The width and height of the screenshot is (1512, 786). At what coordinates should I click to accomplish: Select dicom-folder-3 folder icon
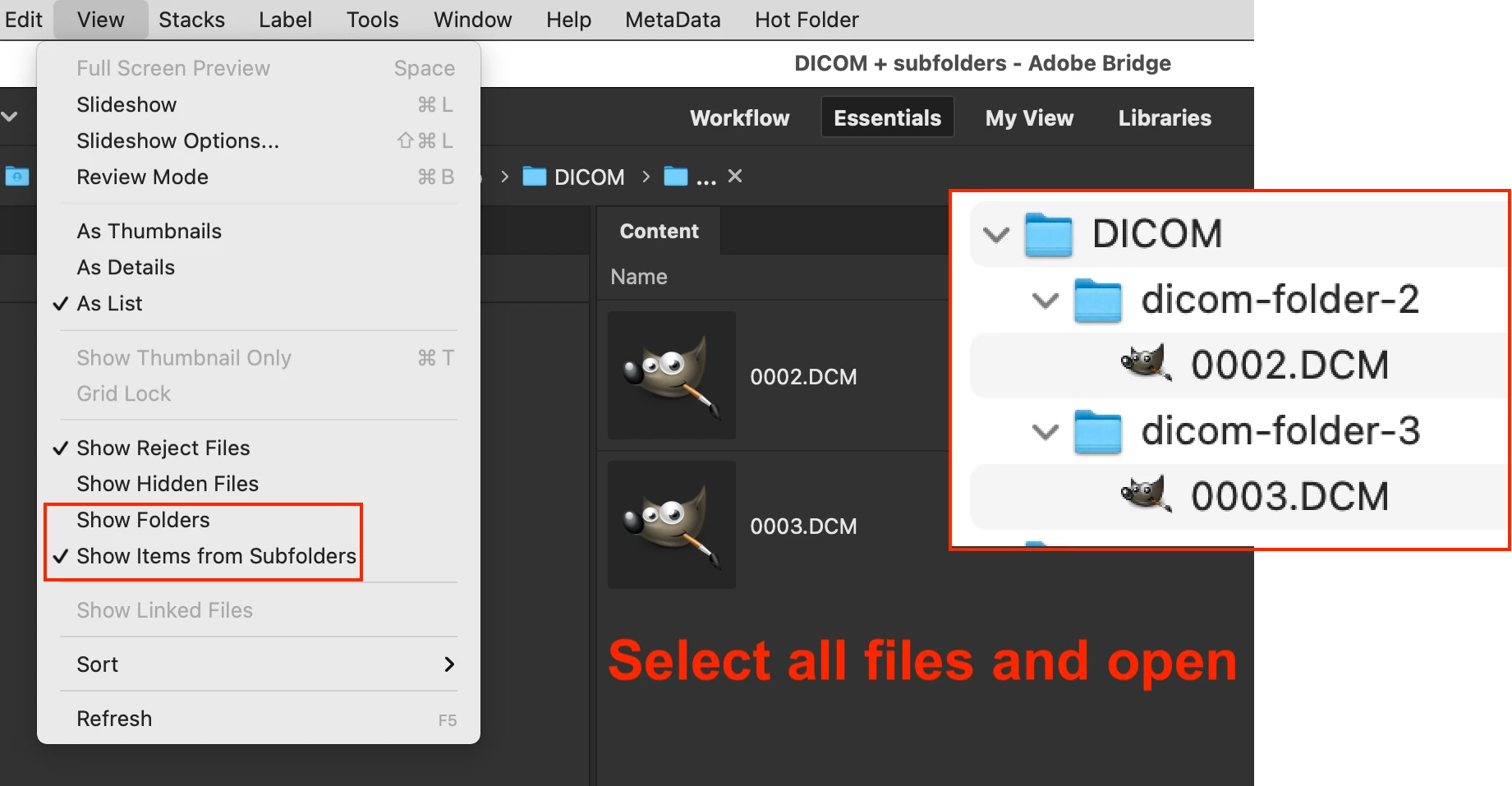(x=1098, y=431)
